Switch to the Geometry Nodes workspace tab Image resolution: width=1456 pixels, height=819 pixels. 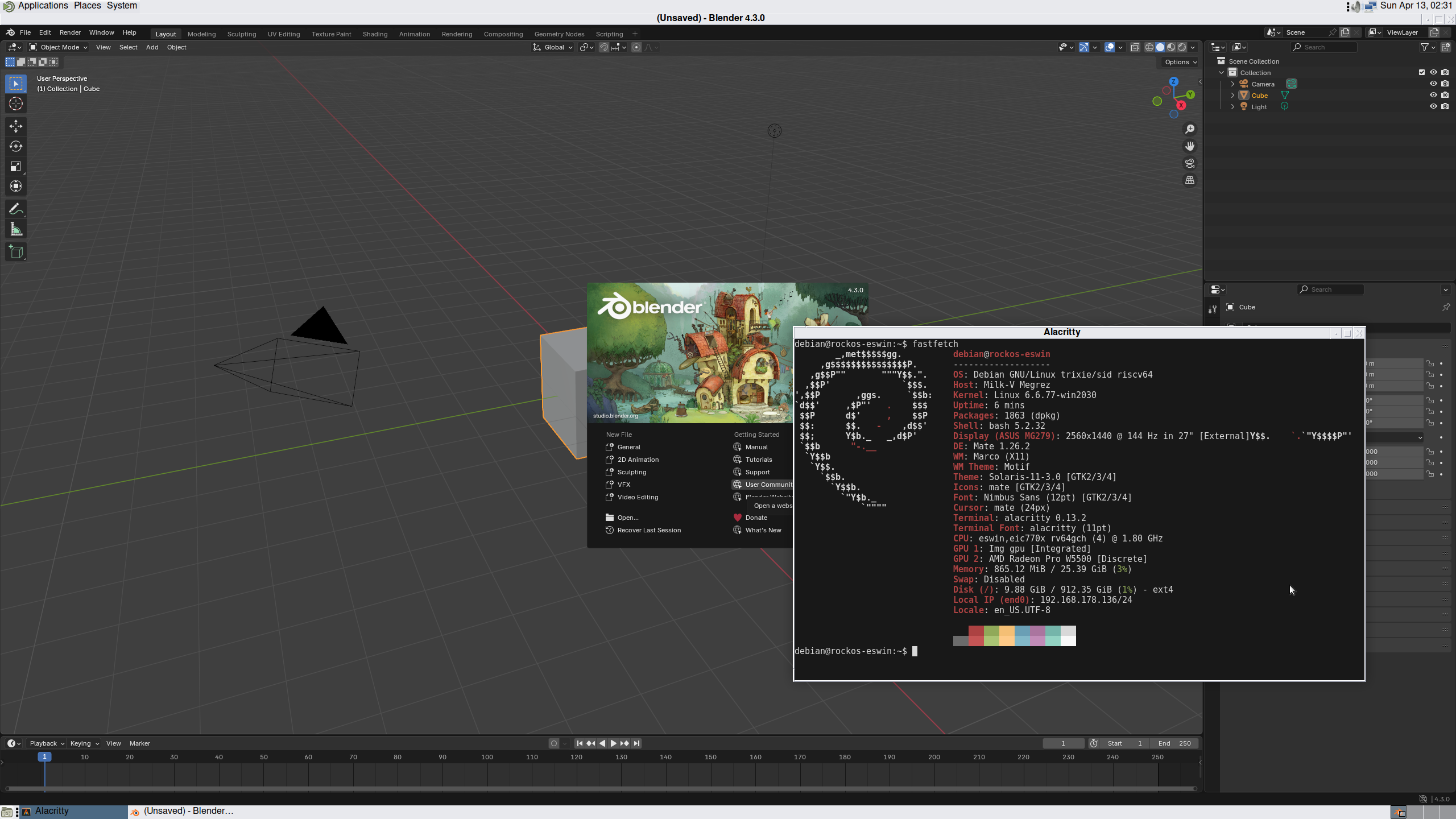tap(559, 34)
